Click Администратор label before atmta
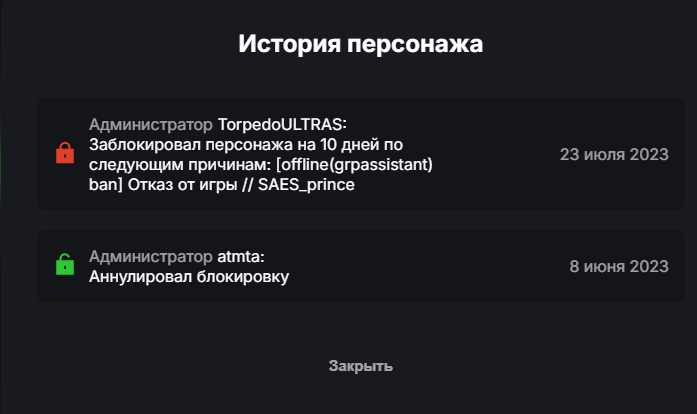The image size is (697, 414). point(151,257)
